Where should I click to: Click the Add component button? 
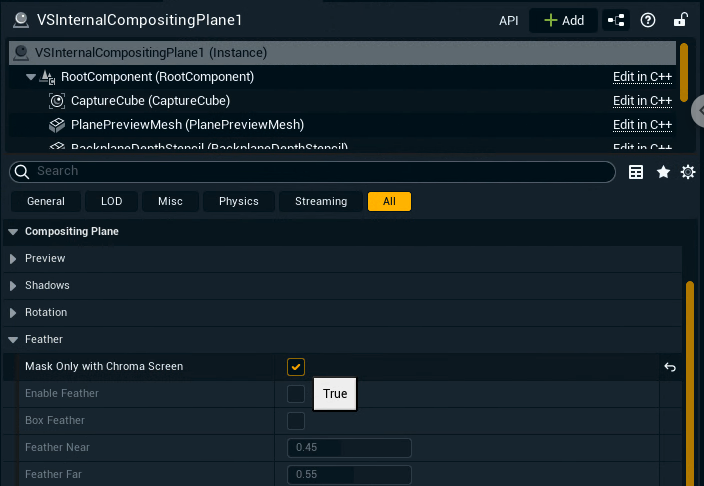[x=563, y=20]
